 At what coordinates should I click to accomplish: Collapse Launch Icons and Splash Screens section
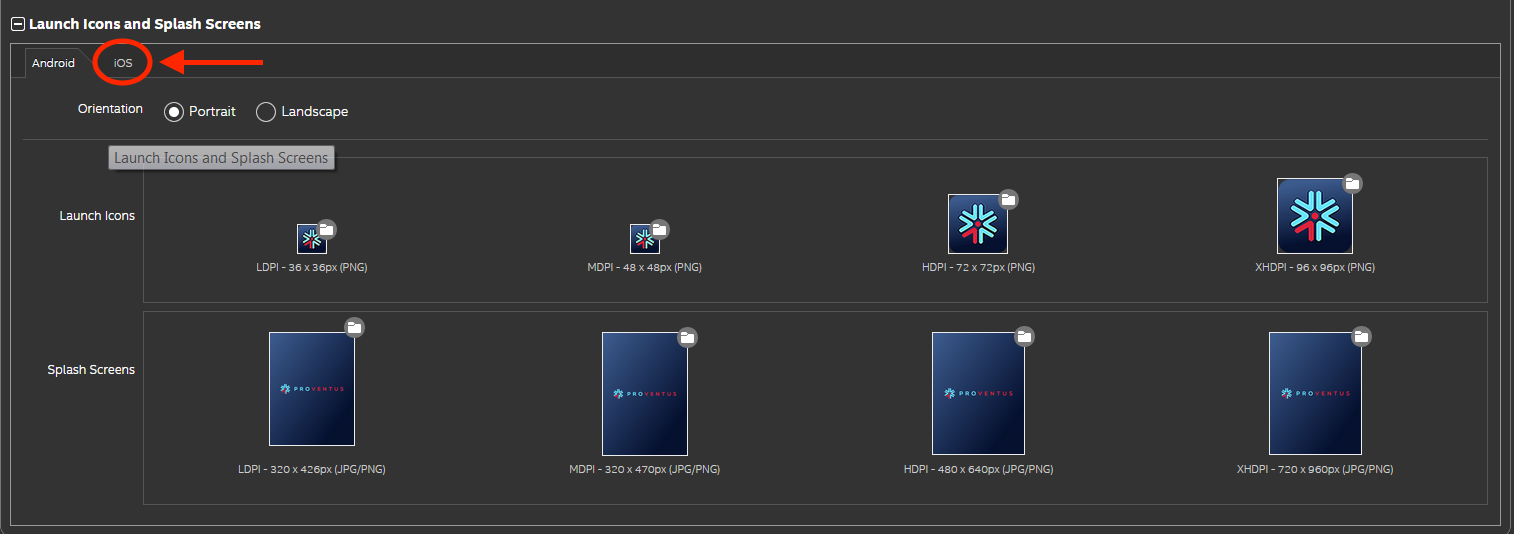coord(18,24)
